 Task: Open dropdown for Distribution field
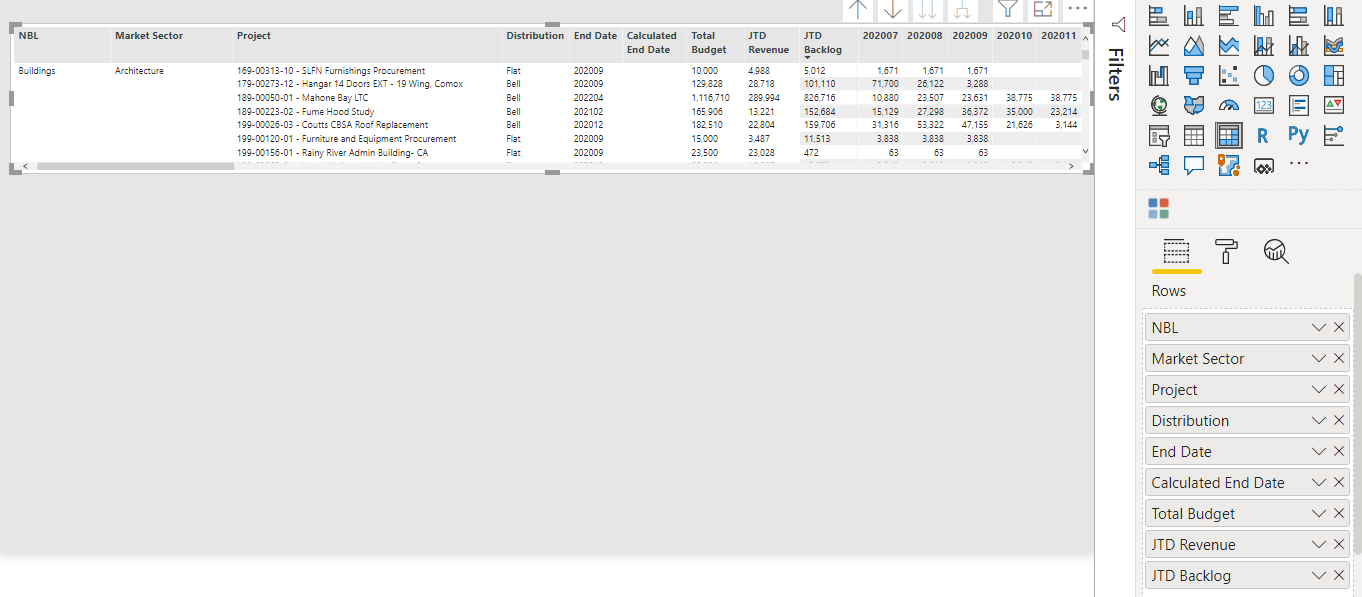pos(1319,421)
